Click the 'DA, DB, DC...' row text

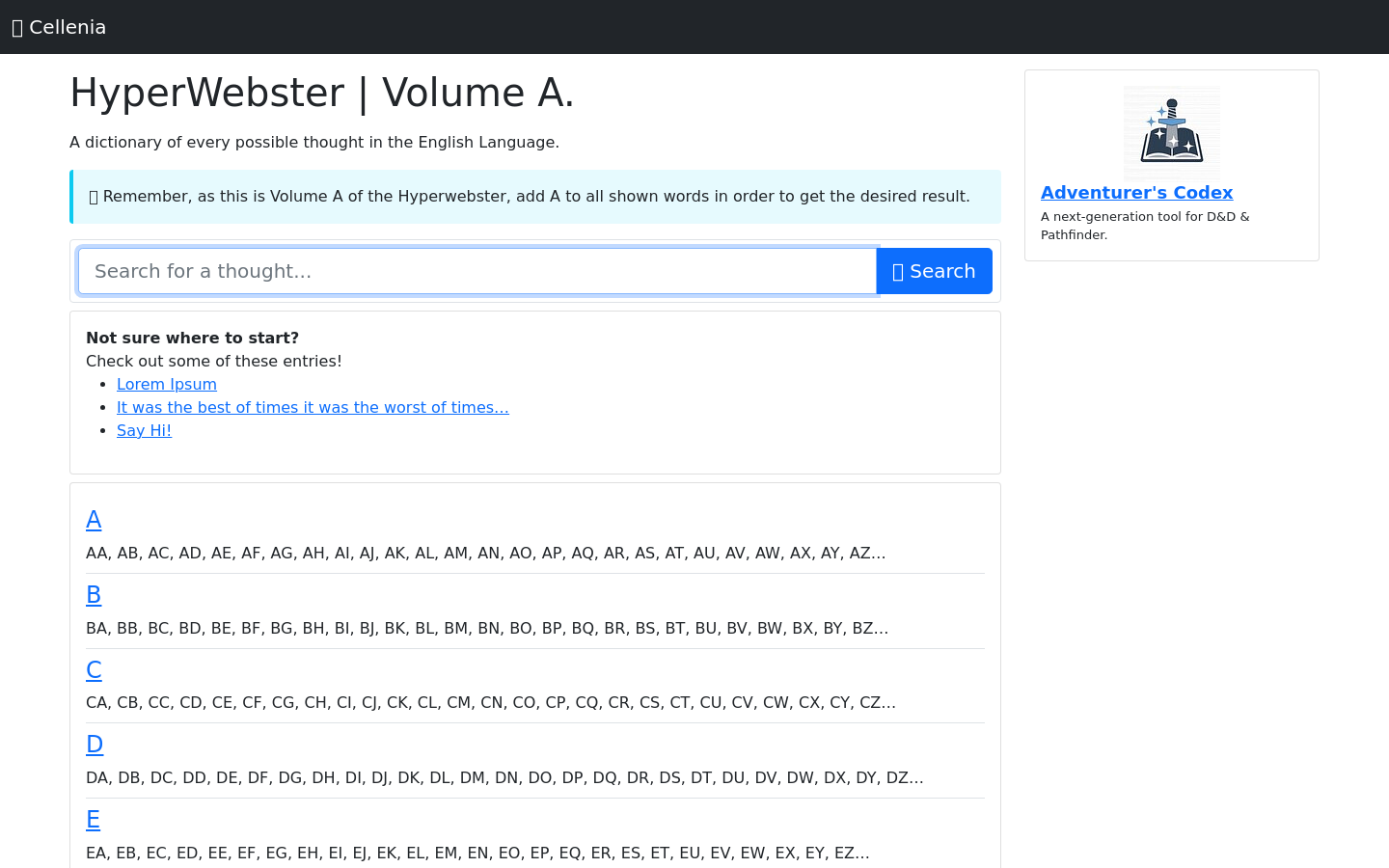tap(504, 777)
